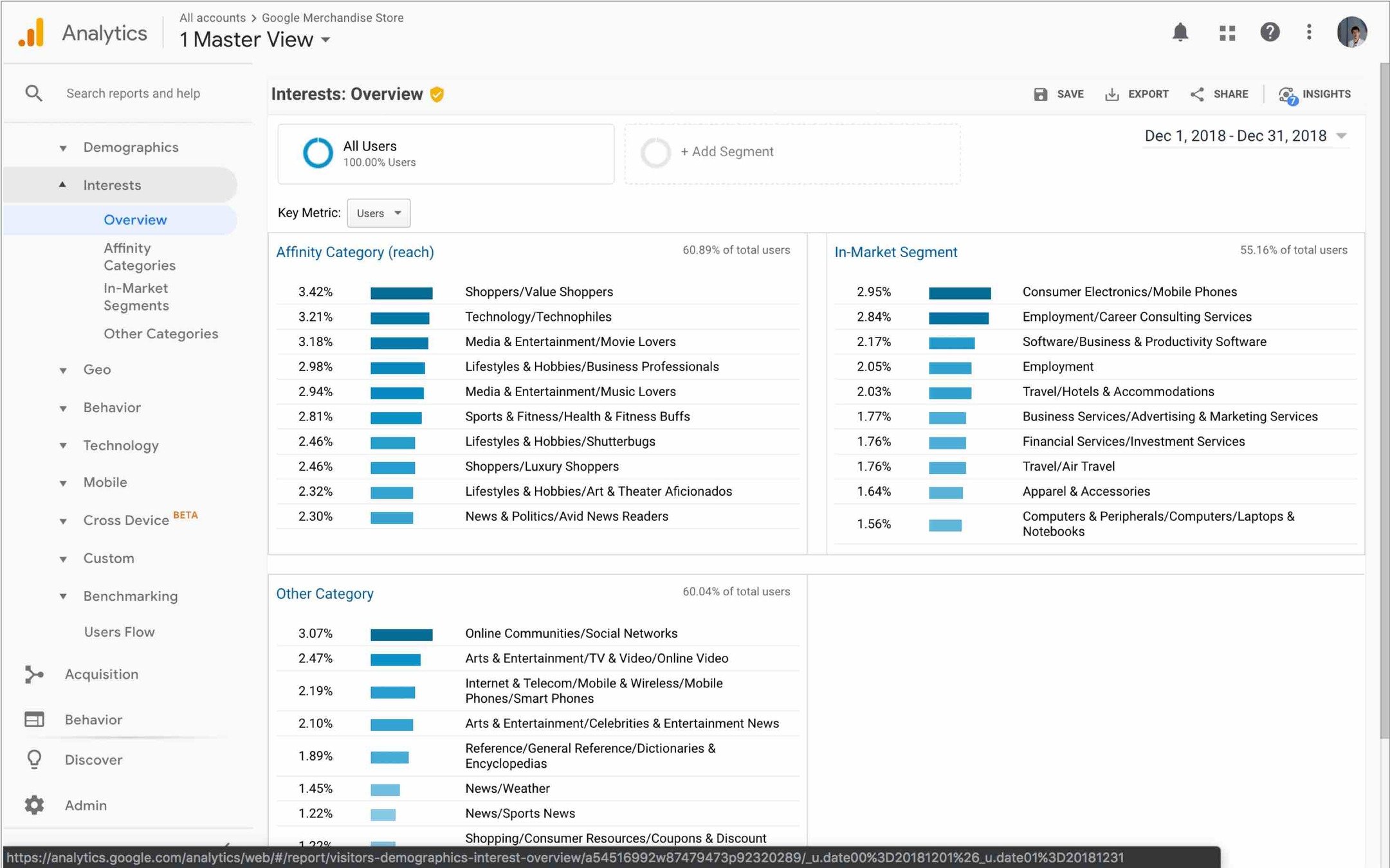Open the date range dropdown
1390x868 pixels.
point(1245,136)
